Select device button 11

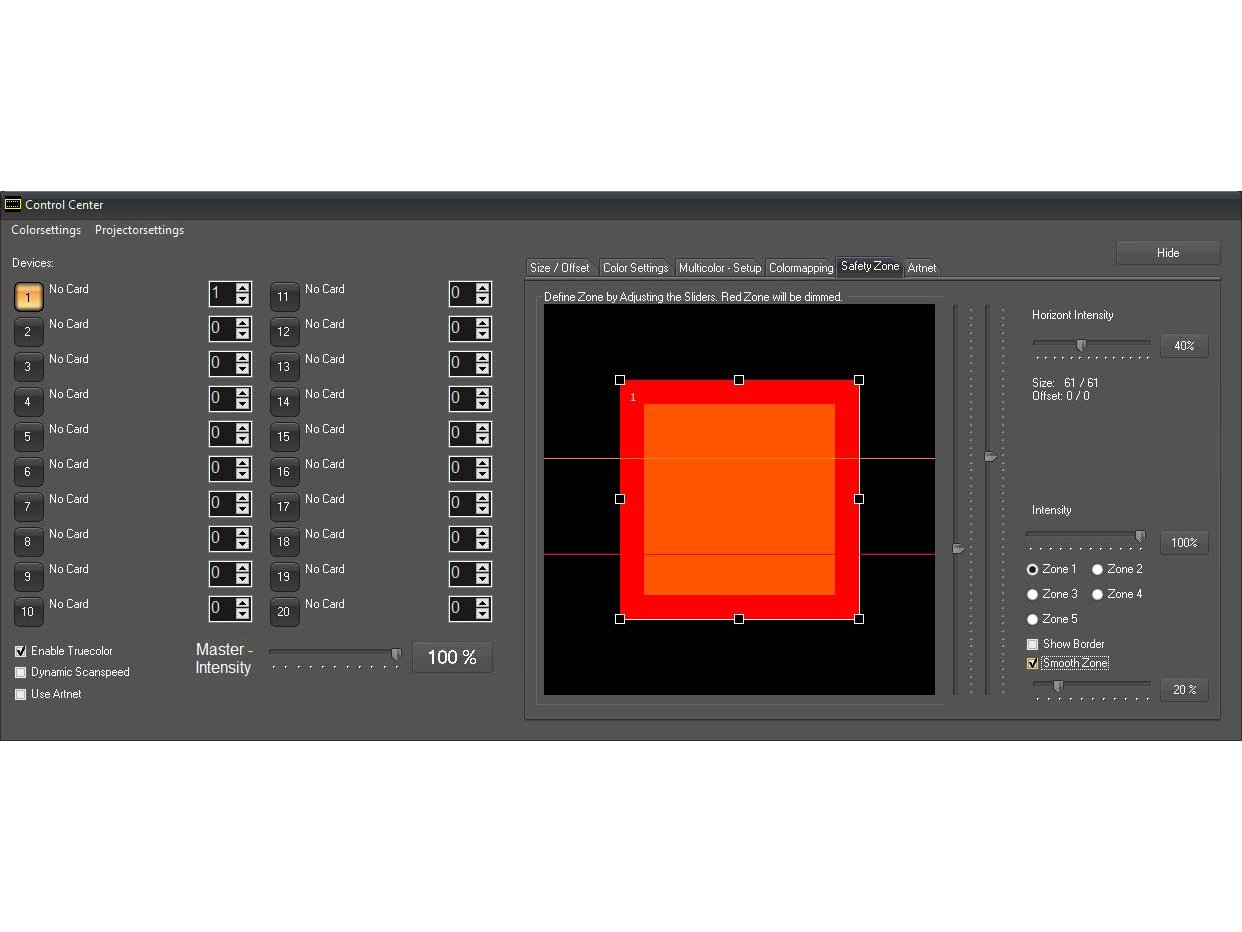[284, 297]
